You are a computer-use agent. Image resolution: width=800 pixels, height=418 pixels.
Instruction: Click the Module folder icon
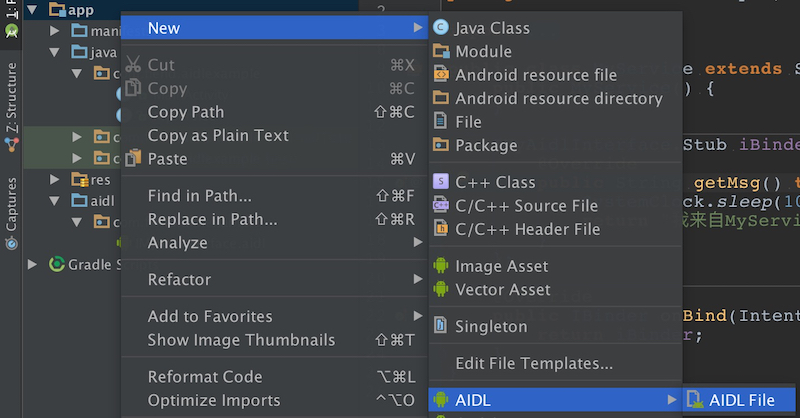(441, 51)
